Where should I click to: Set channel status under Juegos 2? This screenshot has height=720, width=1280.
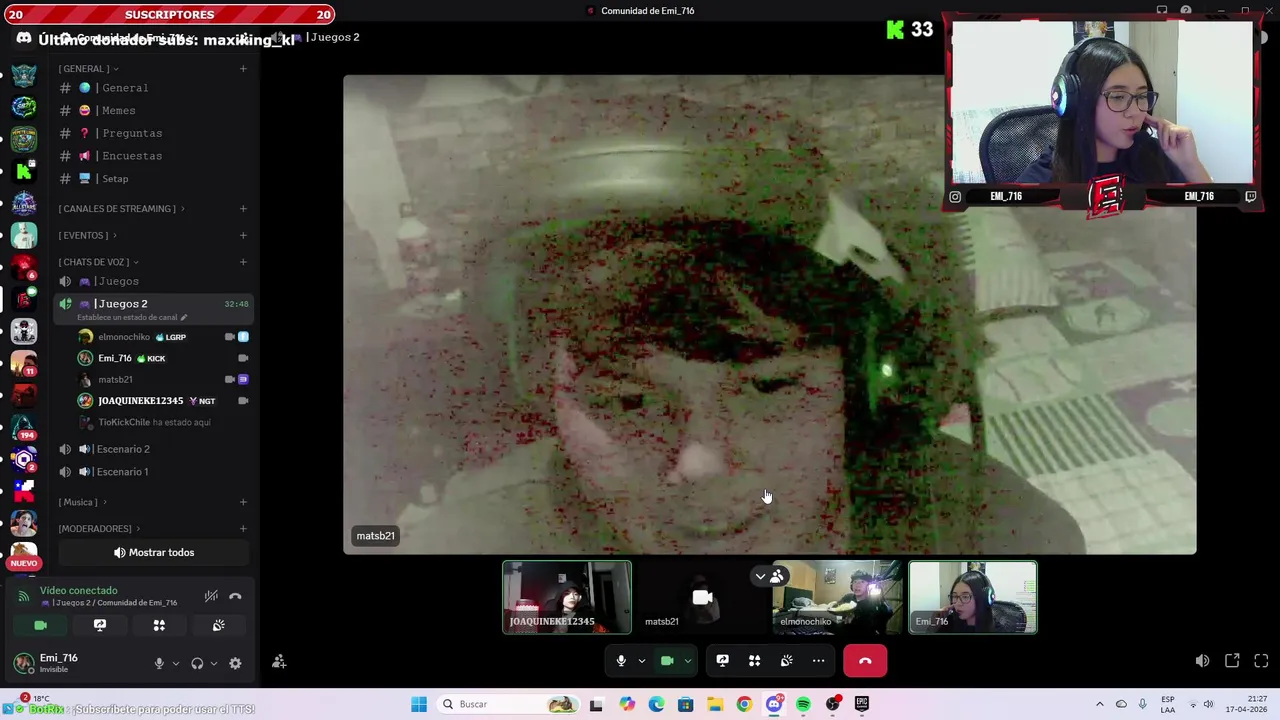tap(131, 318)
